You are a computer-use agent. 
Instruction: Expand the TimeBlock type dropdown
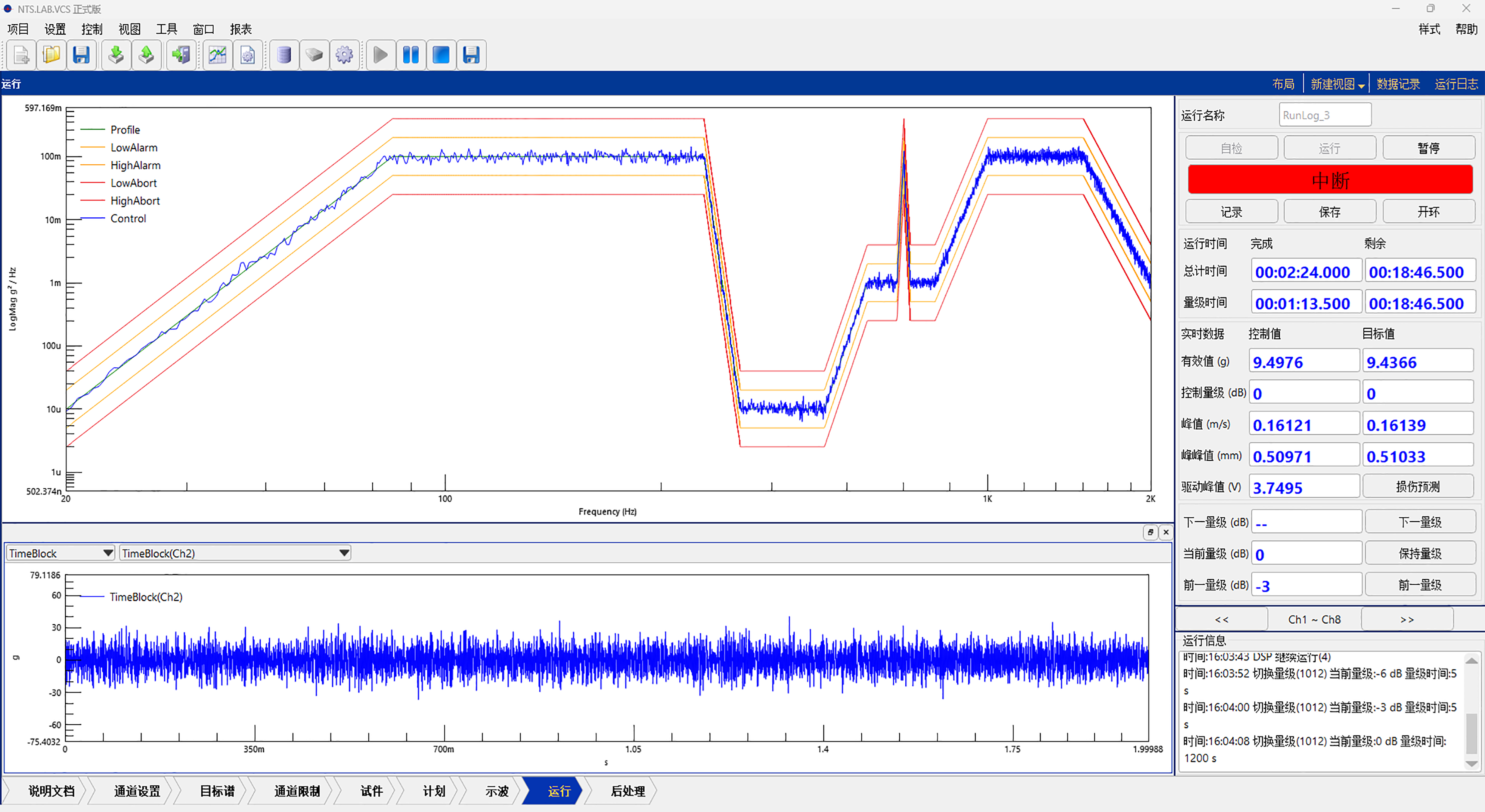point(107,553)
